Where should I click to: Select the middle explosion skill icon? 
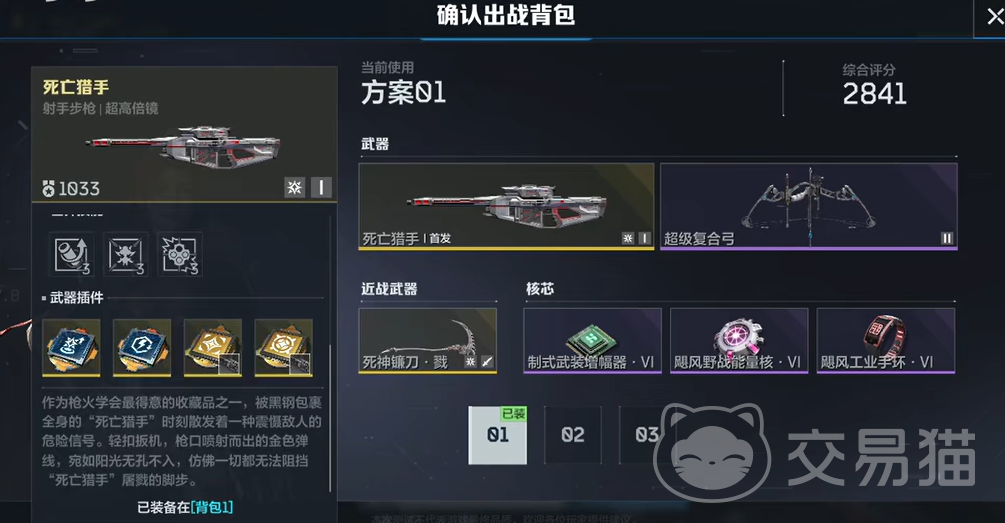pos(126,254)
